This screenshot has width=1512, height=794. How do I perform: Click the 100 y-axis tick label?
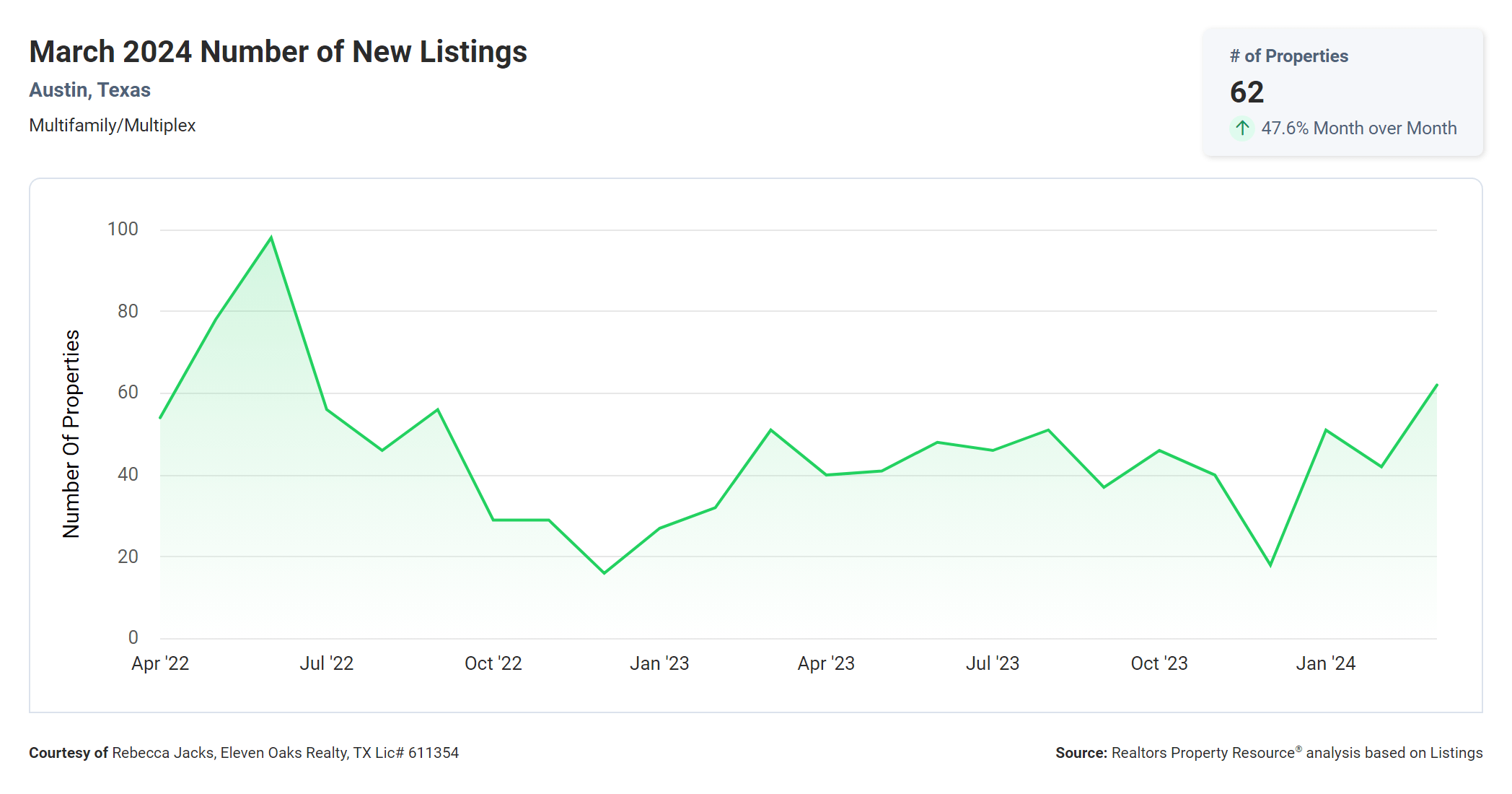click(123, 230)
